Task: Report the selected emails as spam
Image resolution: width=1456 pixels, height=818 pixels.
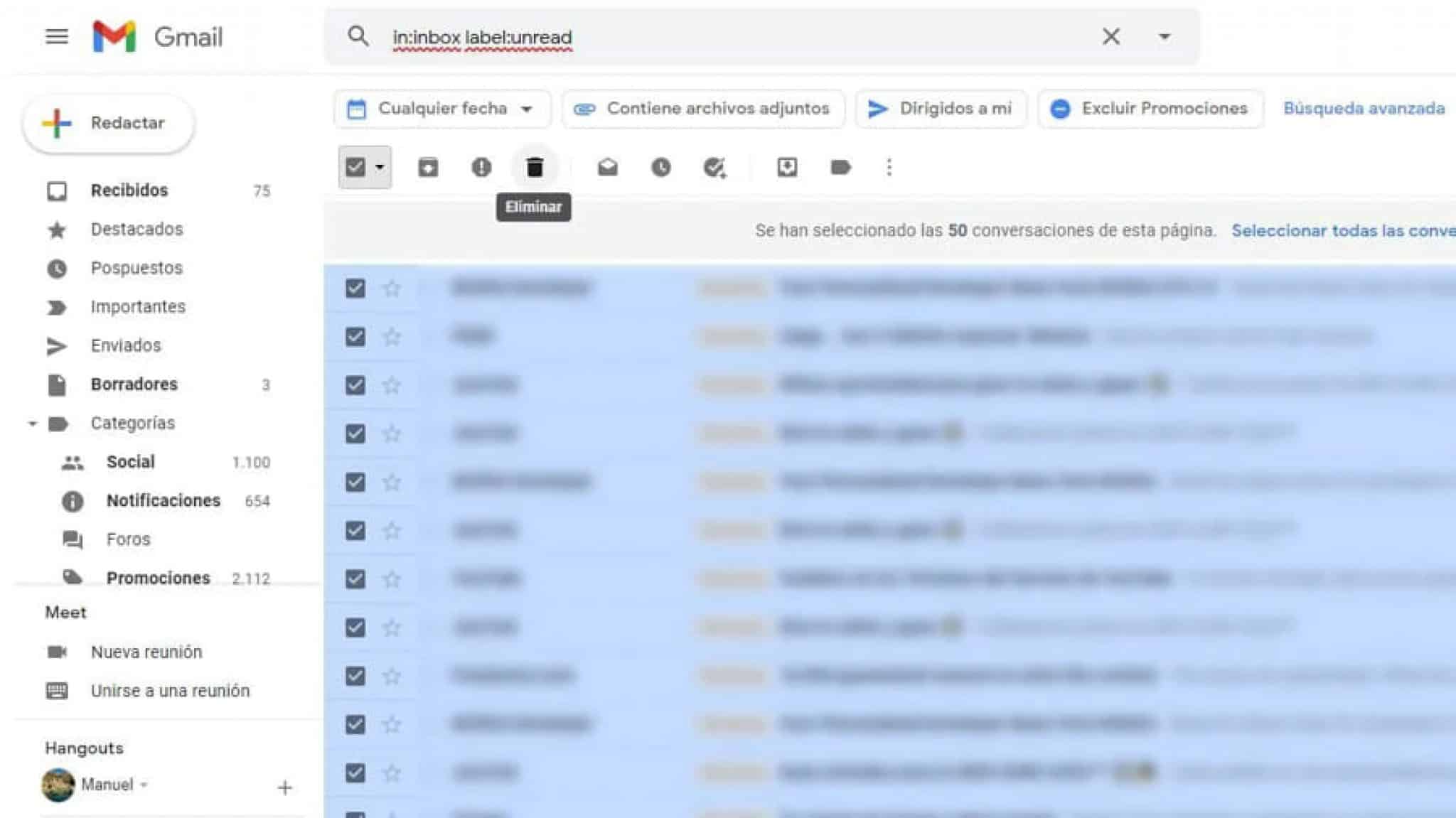Action: pos(481,167)
